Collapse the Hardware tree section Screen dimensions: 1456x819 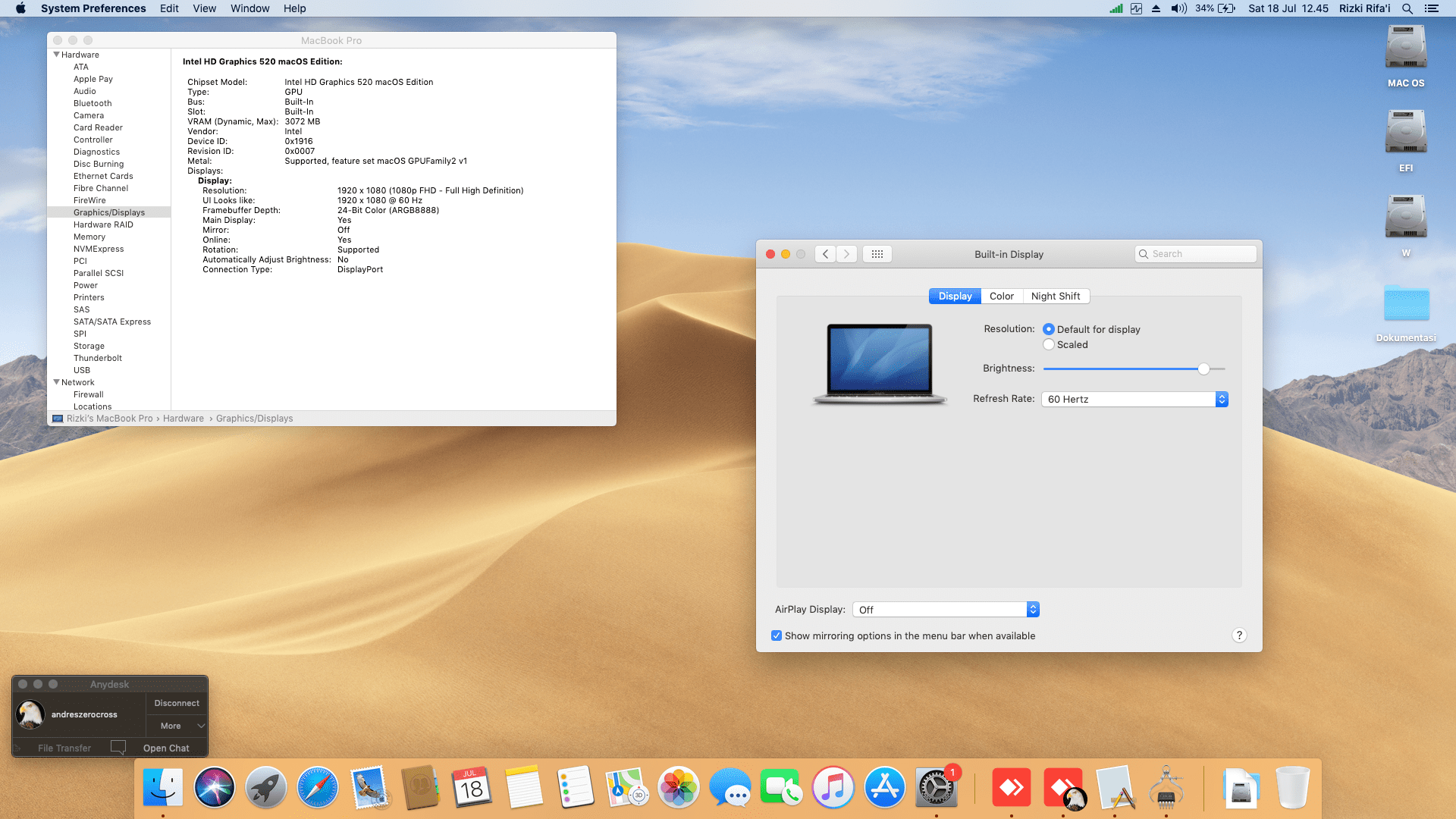pyautogui.click(x=56, y=55)
